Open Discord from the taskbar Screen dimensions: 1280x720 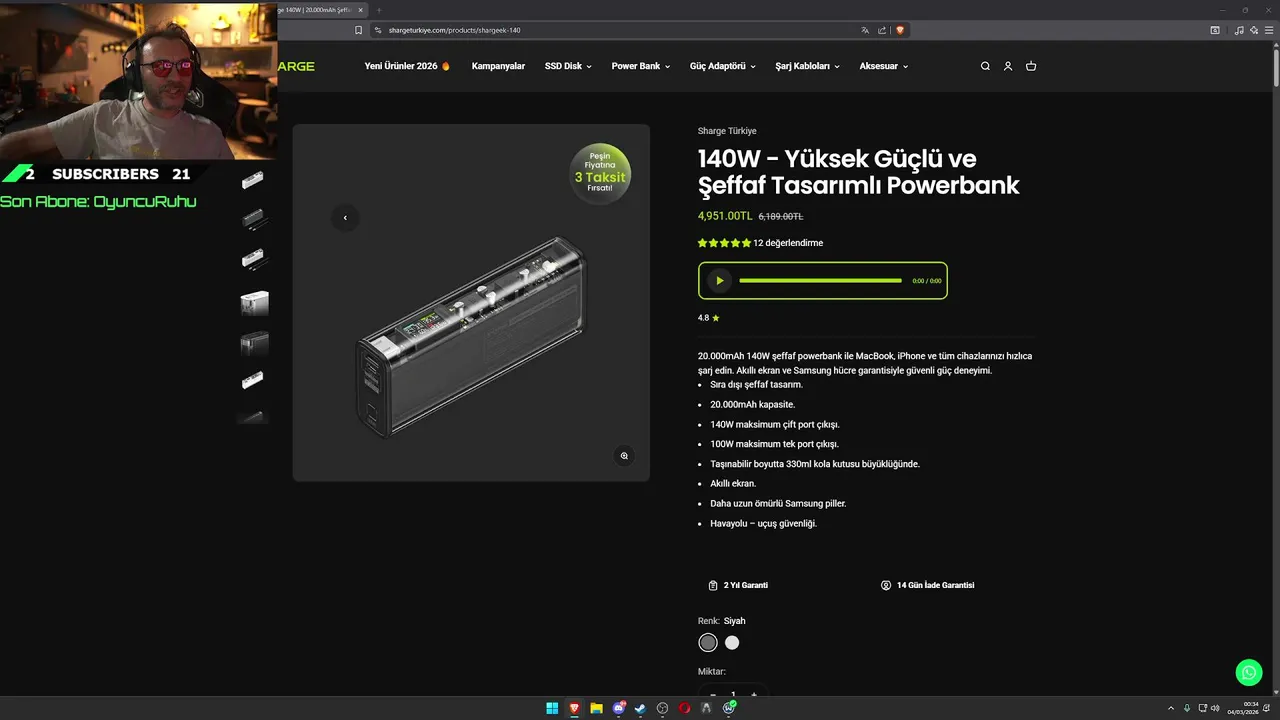click(619, 708)
